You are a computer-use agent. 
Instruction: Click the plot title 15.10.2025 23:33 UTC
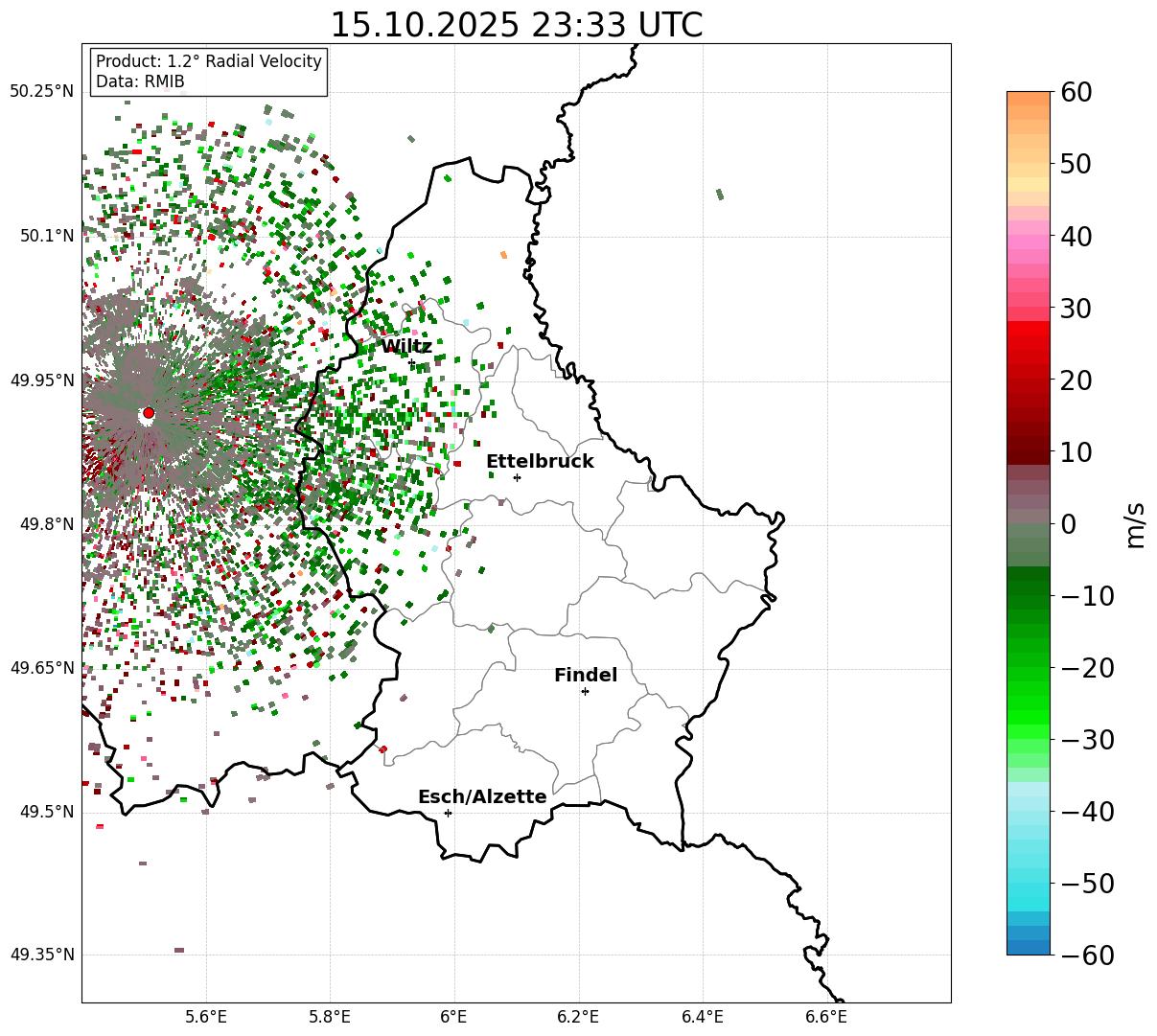tap(516, 25)
